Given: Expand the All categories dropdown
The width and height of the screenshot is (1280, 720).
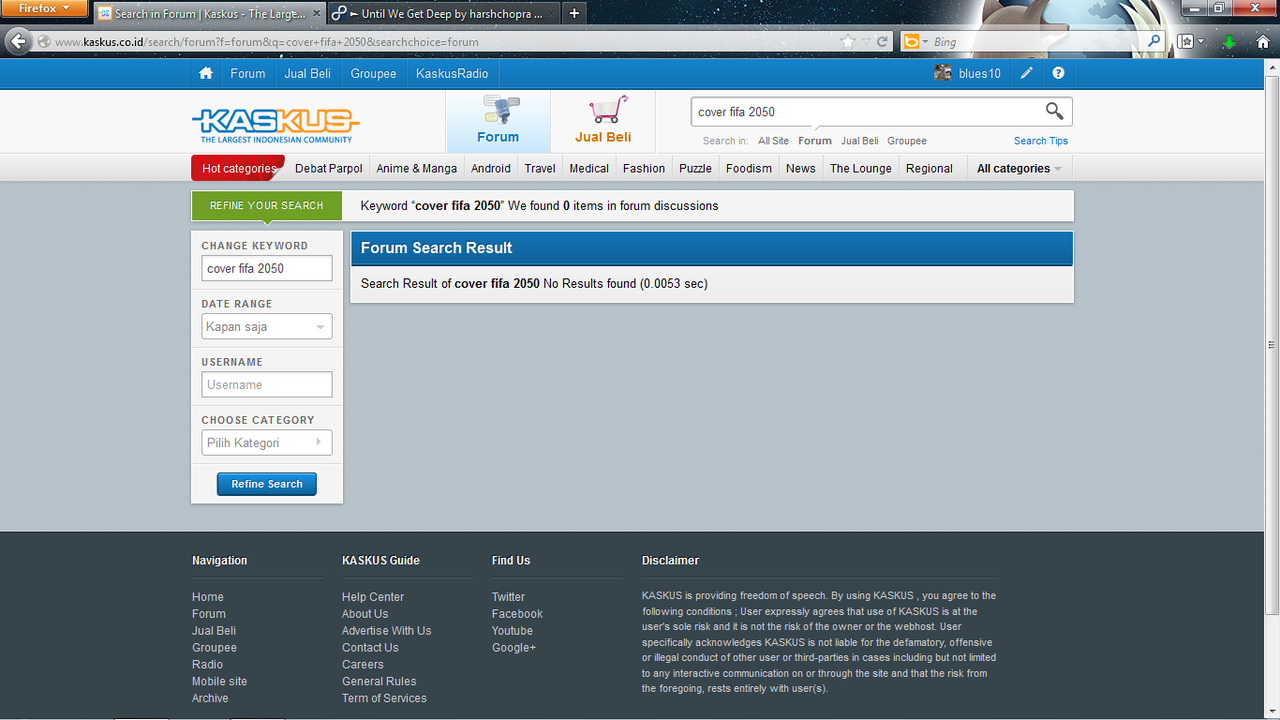Looking at the screenshot, I should pos(1019,168).
